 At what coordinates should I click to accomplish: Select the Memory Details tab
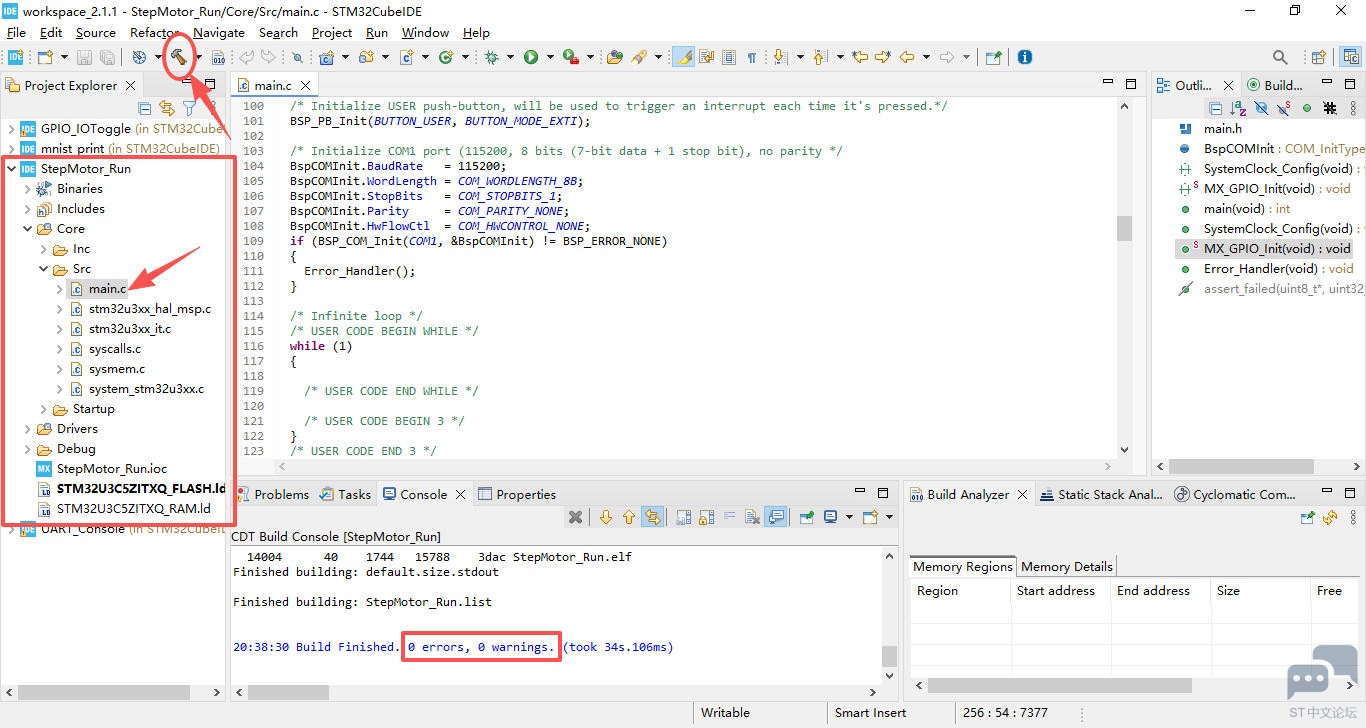click(1066, 566)
